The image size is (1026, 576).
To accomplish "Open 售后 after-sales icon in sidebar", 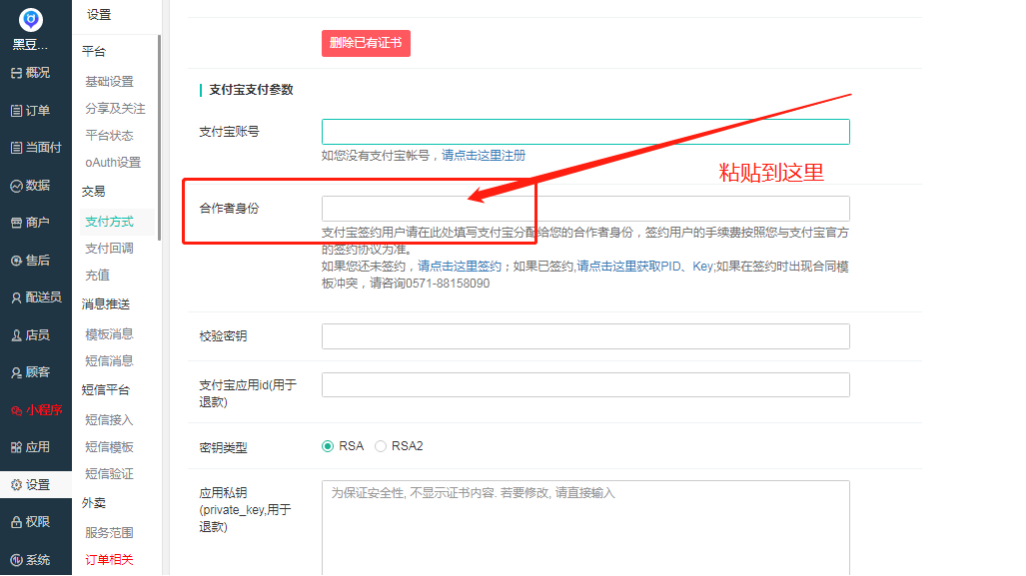I will click(16, 261).
